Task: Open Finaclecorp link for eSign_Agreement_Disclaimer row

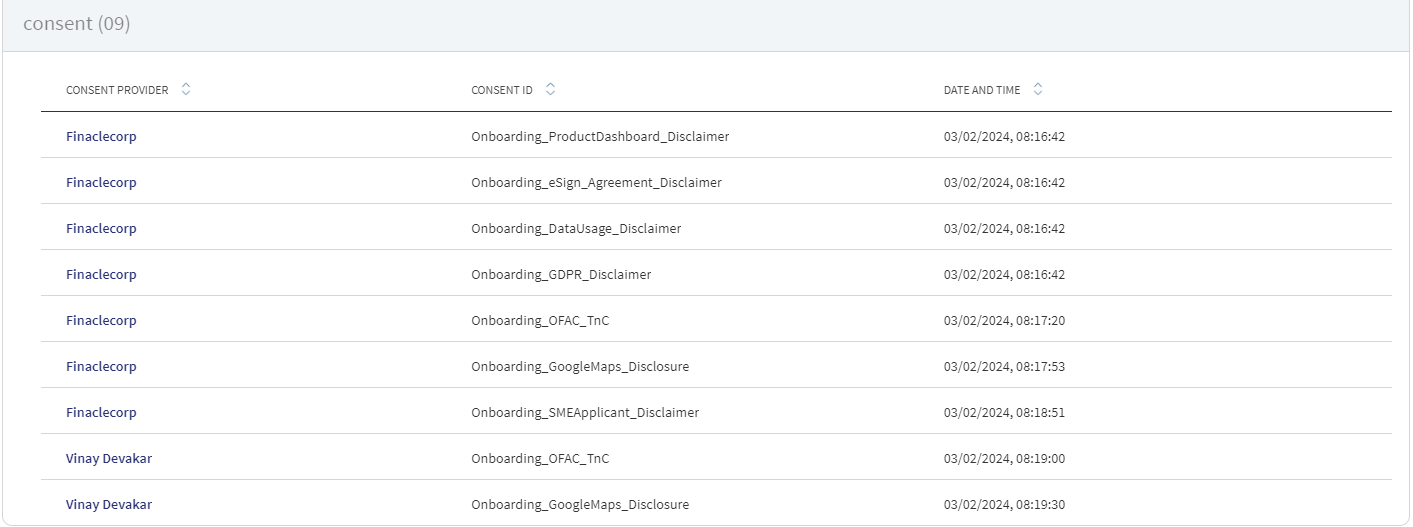Action: point(101,182)
